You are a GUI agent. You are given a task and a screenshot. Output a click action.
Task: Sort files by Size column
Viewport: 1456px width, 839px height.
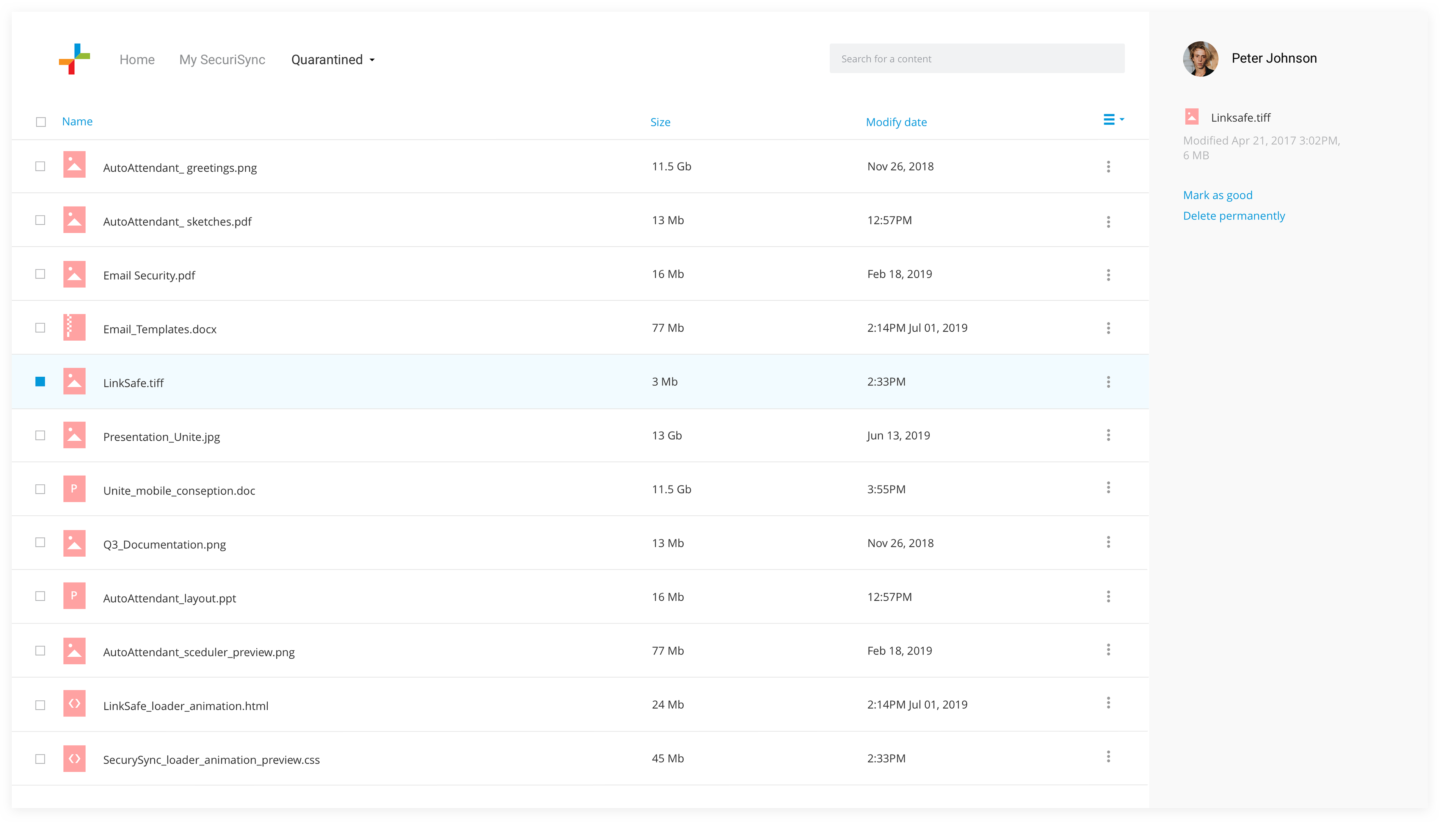point(660,122)
